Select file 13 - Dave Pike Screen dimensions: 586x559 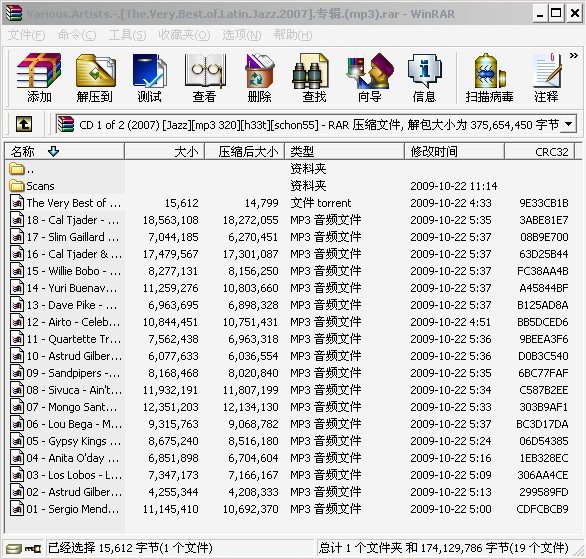coord(72,305)
